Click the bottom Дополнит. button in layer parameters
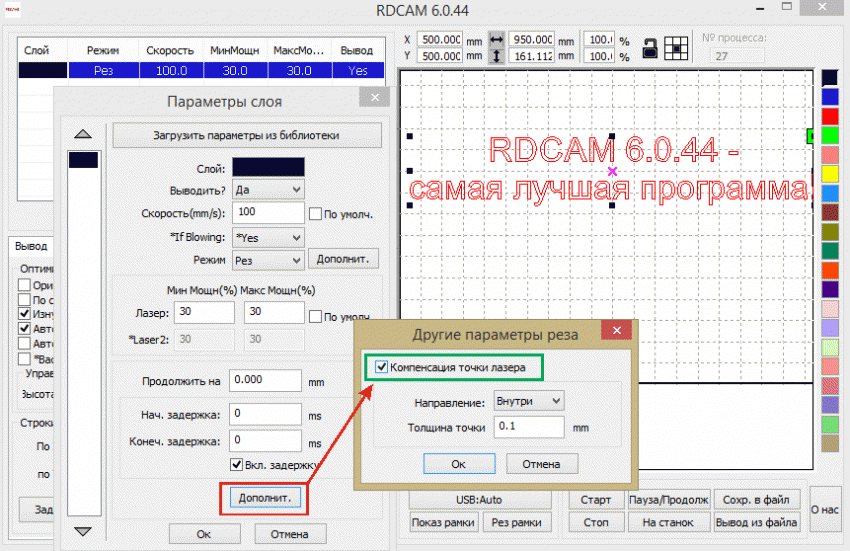This screenshot has height=551, width=850. [265, 497]
